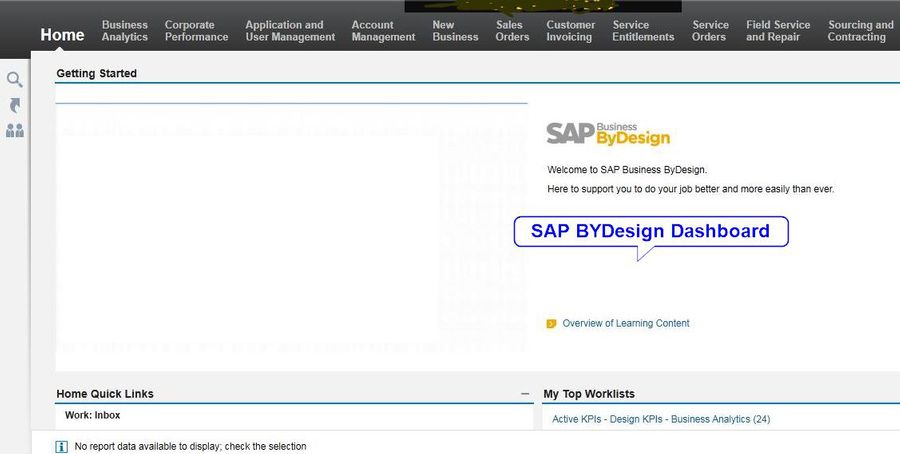The width and height of the screenshot is (900, 454).
Task: Click the 'Welcome to SAP Business ByDesign' text
Action: coord(627,170)
